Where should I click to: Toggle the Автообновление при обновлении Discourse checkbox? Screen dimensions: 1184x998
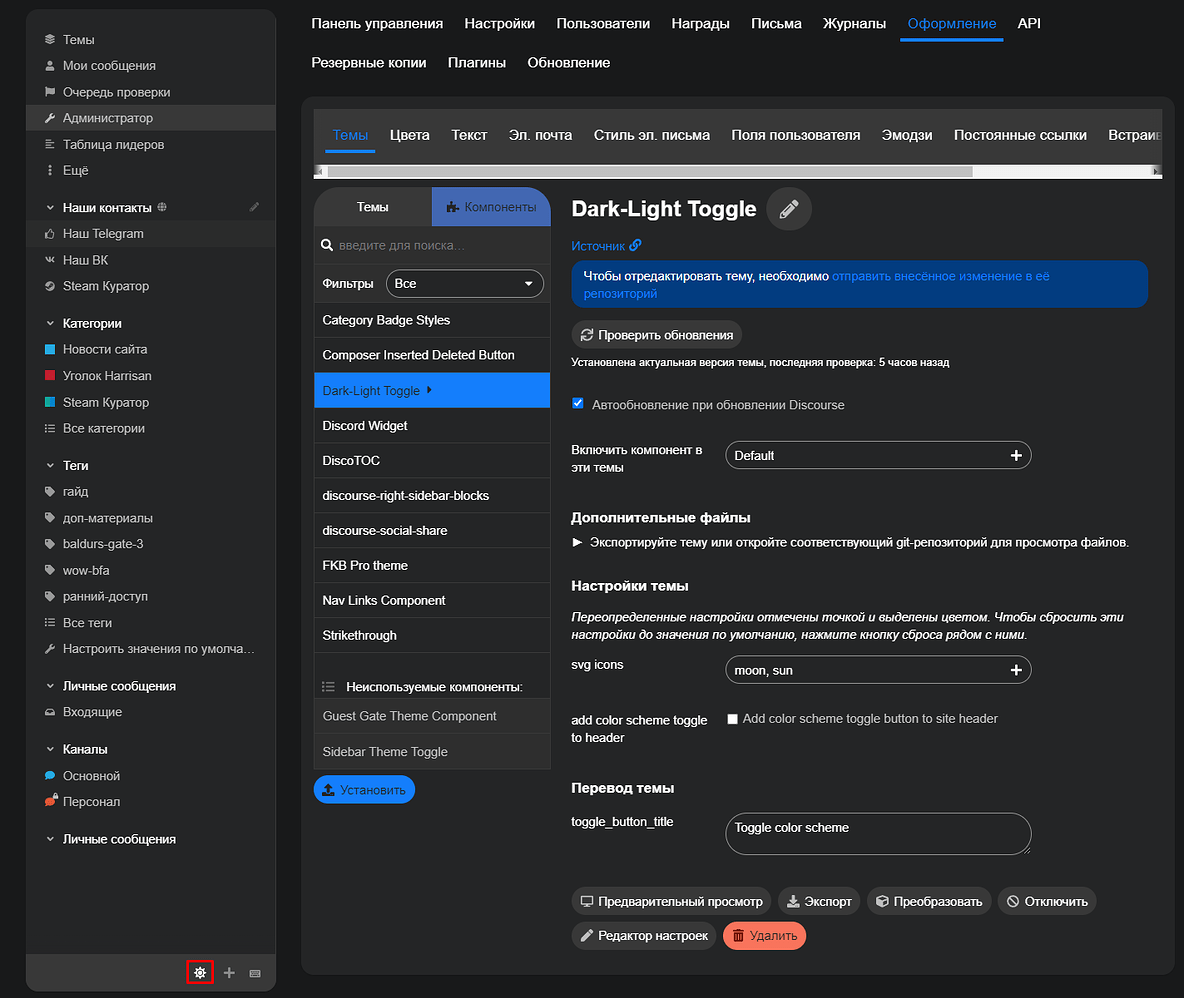point(578,404)
